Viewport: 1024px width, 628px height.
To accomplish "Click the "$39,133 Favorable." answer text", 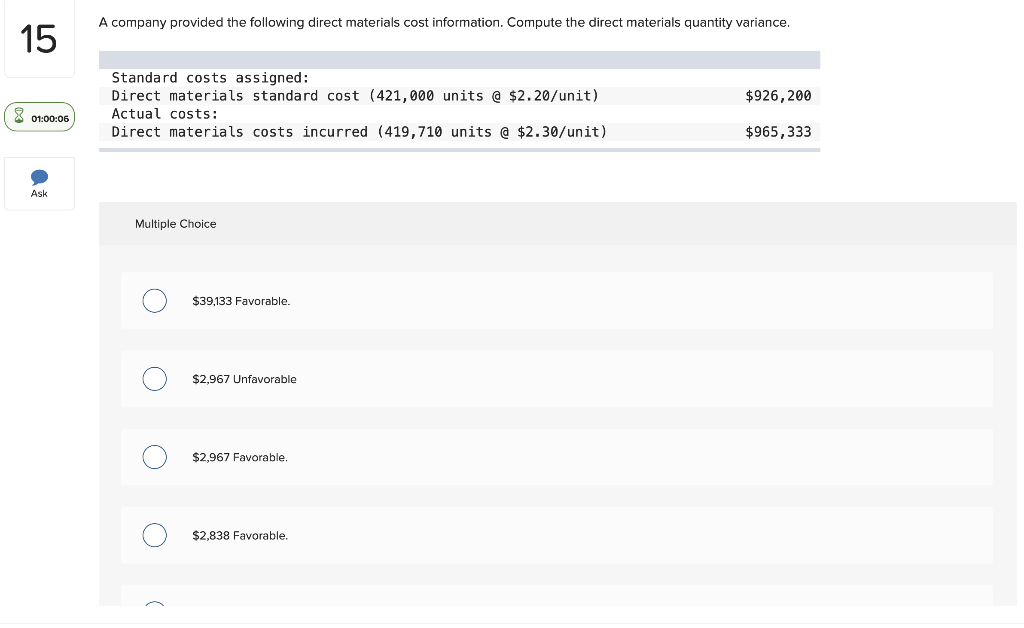I will (241, 301).
